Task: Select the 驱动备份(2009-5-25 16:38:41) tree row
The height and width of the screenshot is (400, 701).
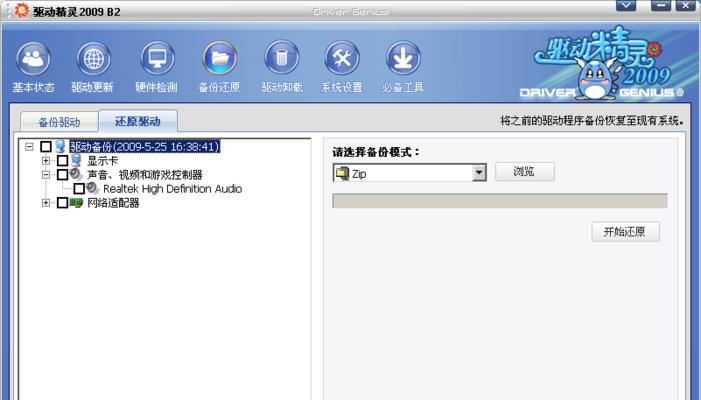Action: pyautogui.click(x=145, y=146)
